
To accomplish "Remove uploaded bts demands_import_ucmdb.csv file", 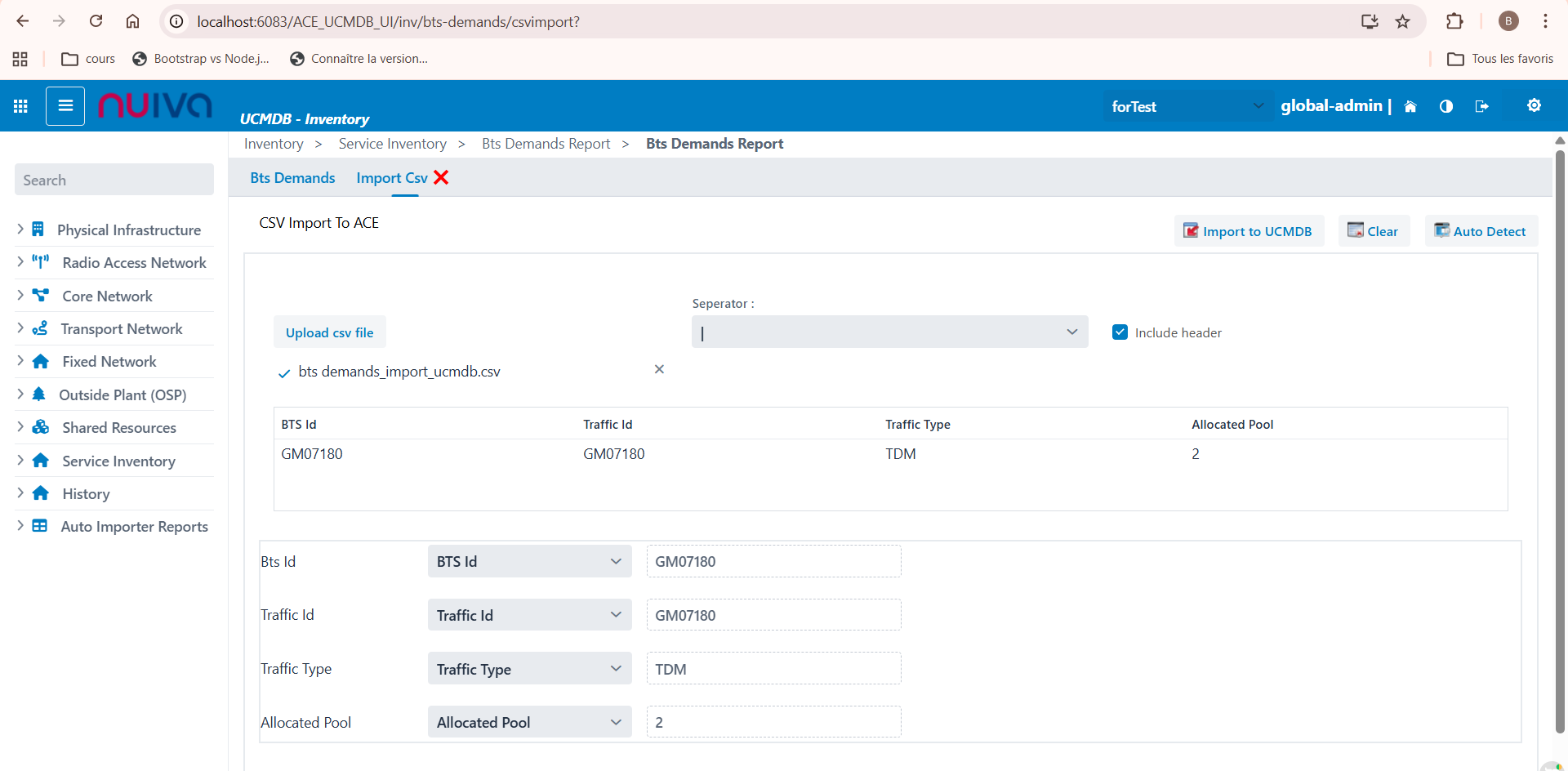I will coord(659,369).
